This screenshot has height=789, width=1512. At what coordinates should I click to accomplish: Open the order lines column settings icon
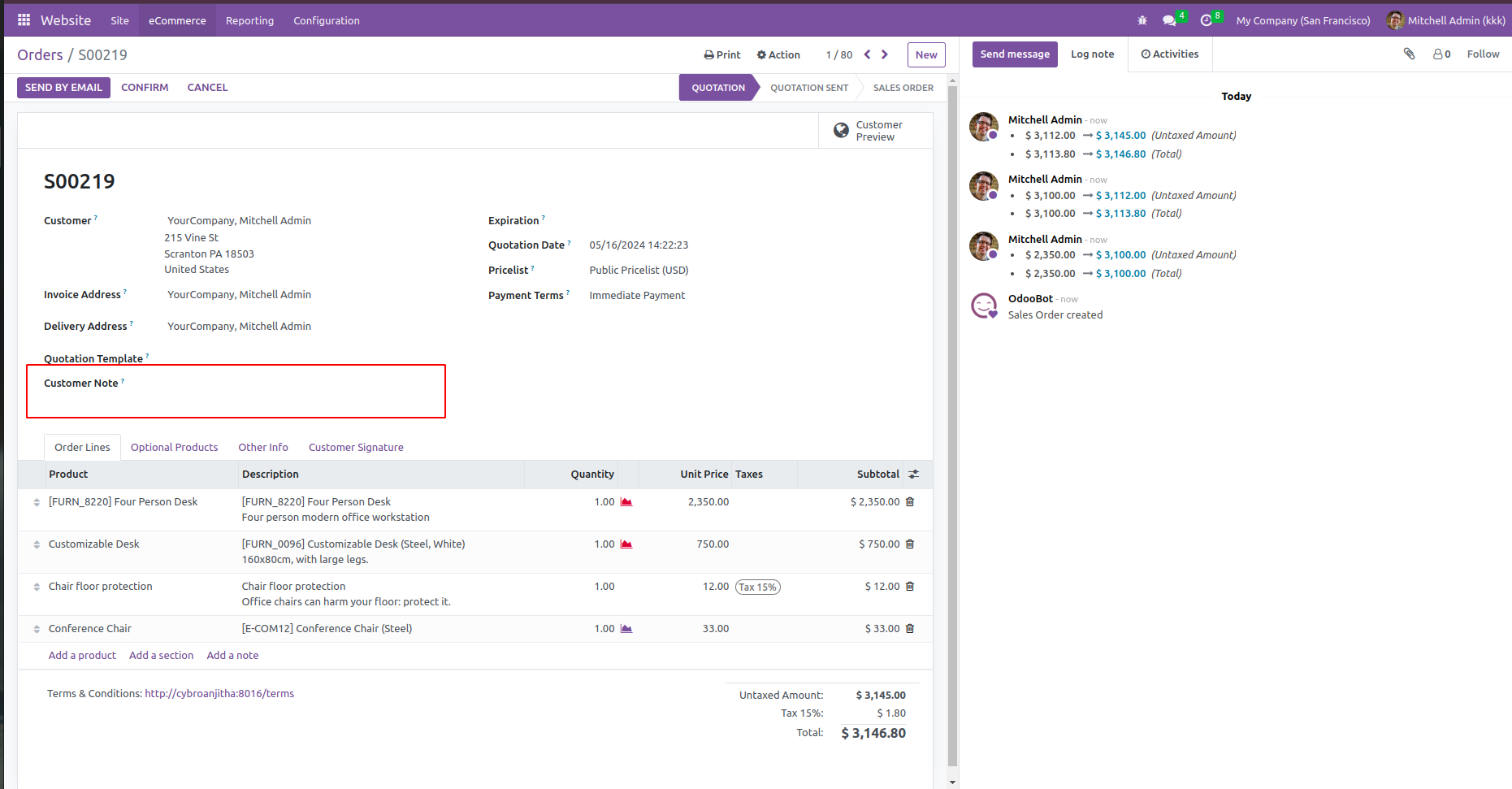[914, 475]
